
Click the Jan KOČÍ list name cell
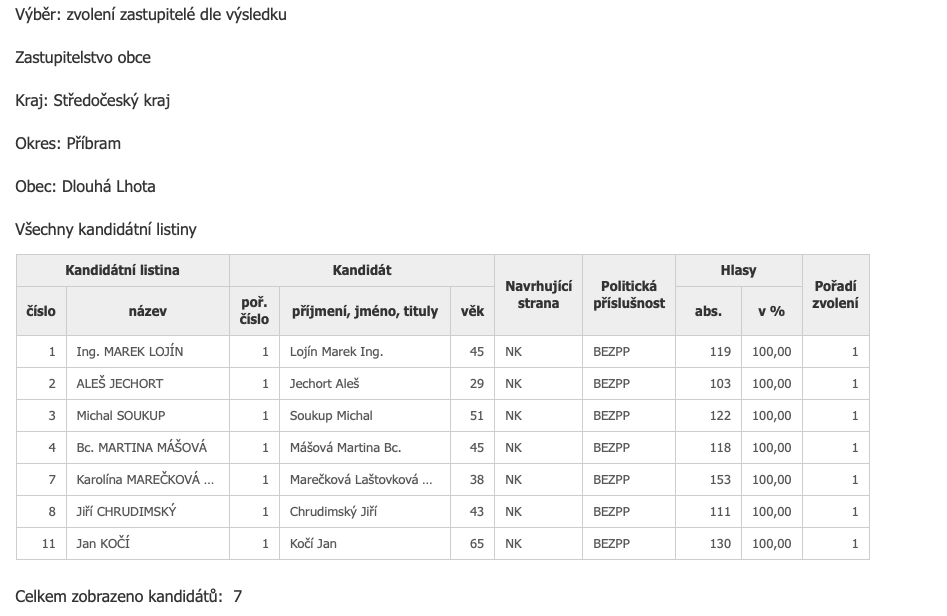coord(104,544)
